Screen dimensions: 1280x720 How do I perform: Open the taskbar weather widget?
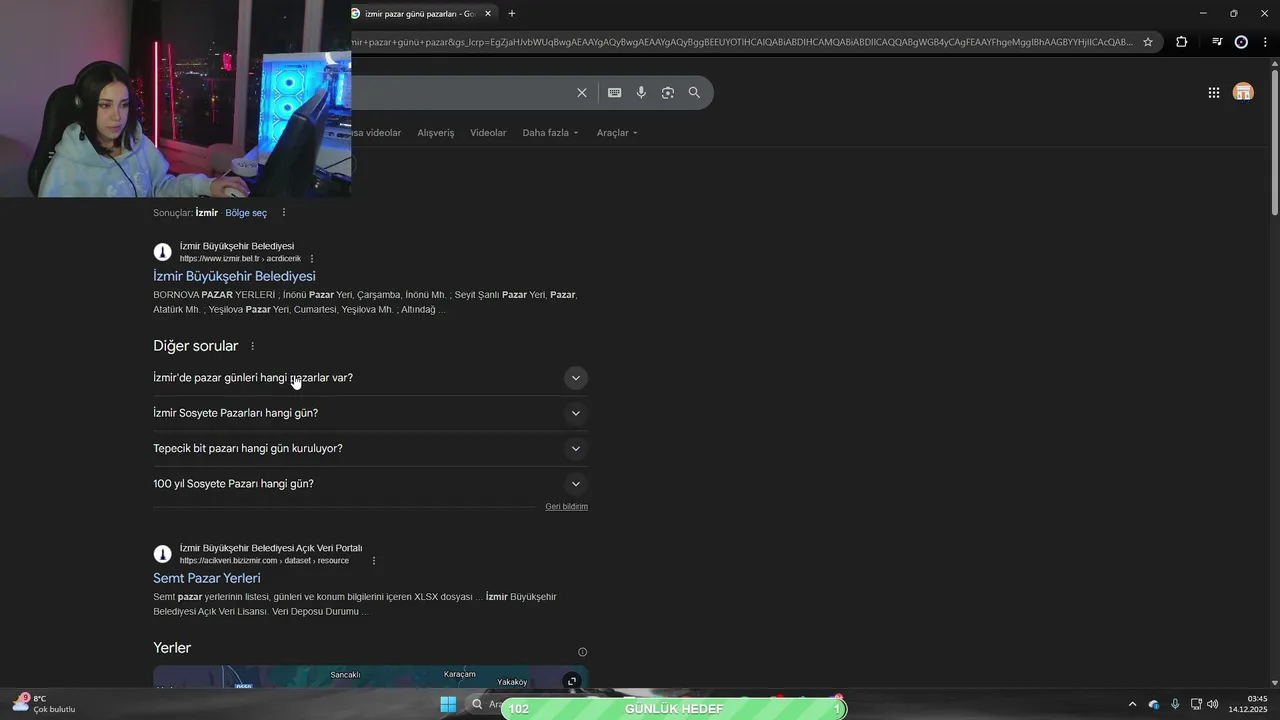[44, 704]
